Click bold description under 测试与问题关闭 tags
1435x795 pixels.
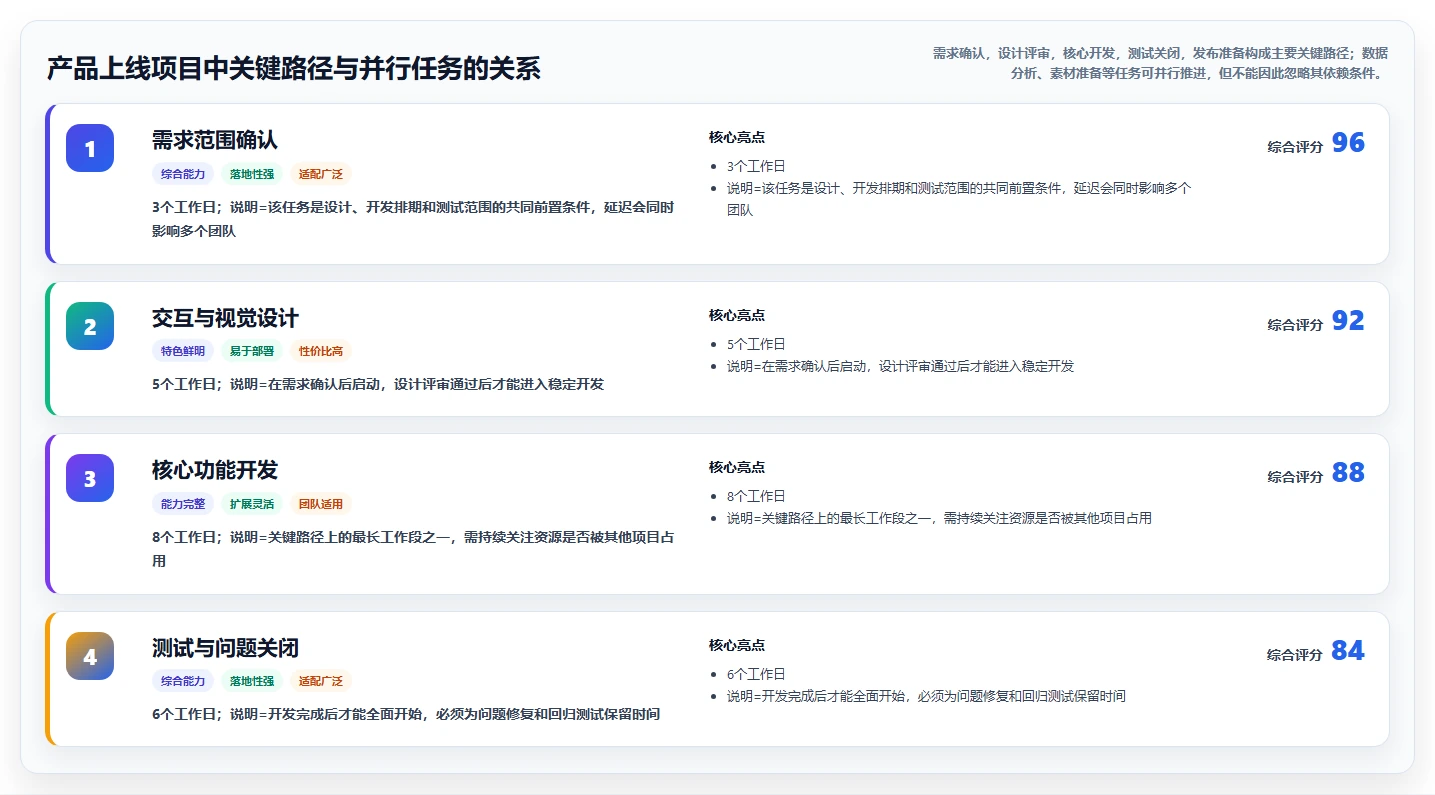click(x=406, y=714)
